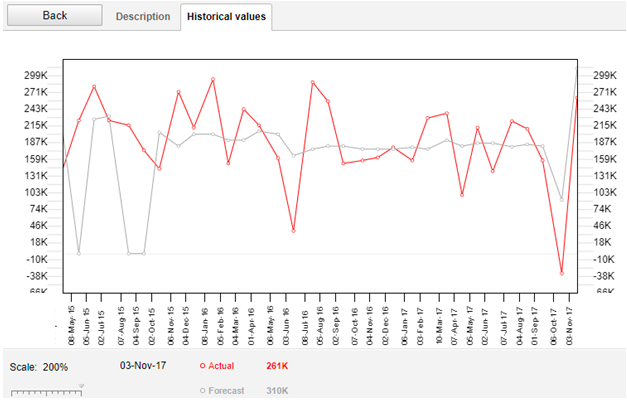Switch to the Description tab
The image size is (627, 404).
coord(143,17)
